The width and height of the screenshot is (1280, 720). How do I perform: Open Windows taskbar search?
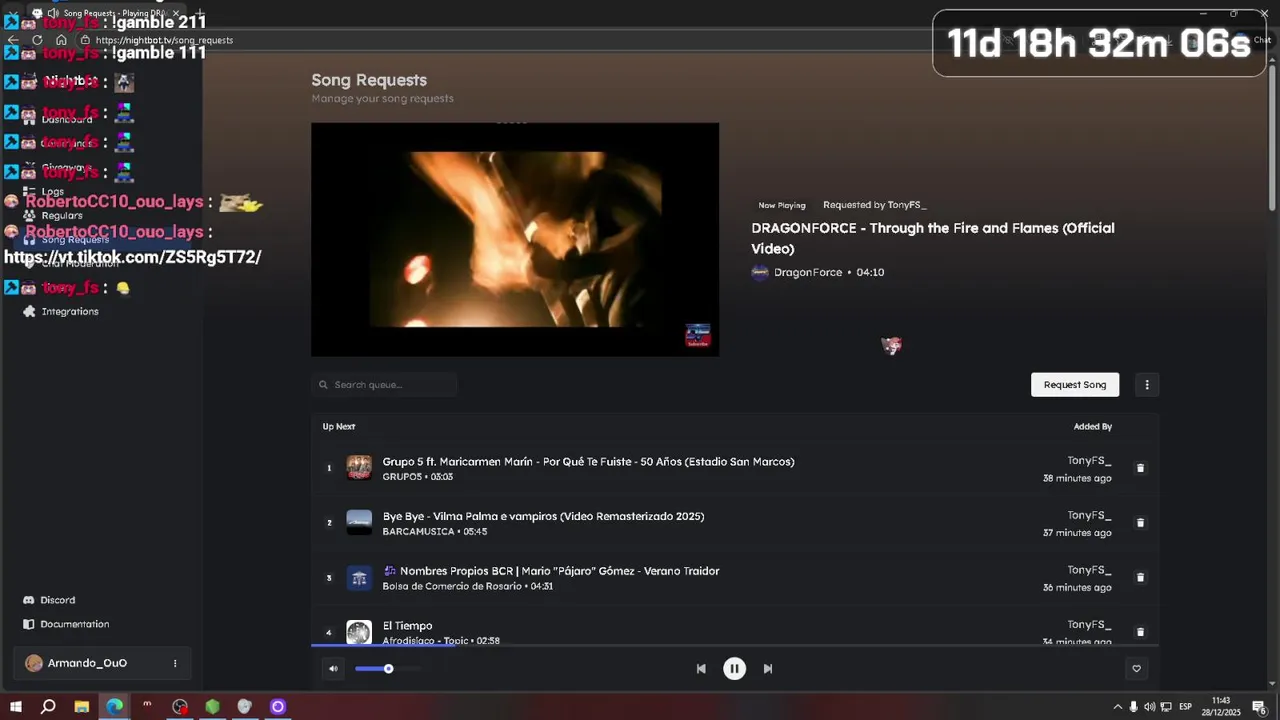coord(48,707)
